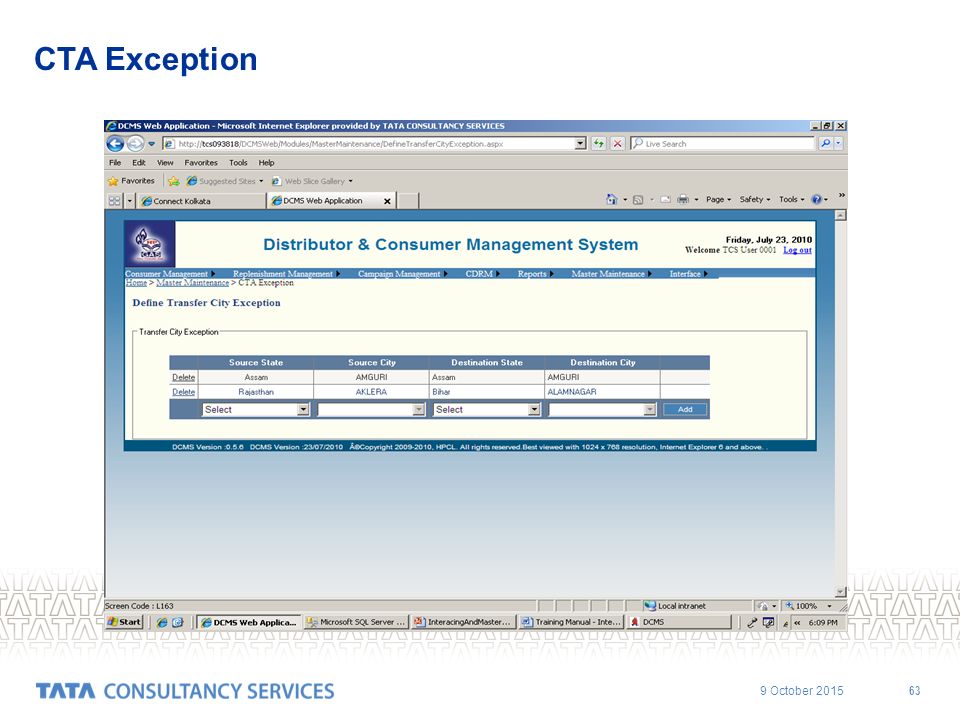Click the red Stop loading icon
Screen dimensions: 960x720
618,143
